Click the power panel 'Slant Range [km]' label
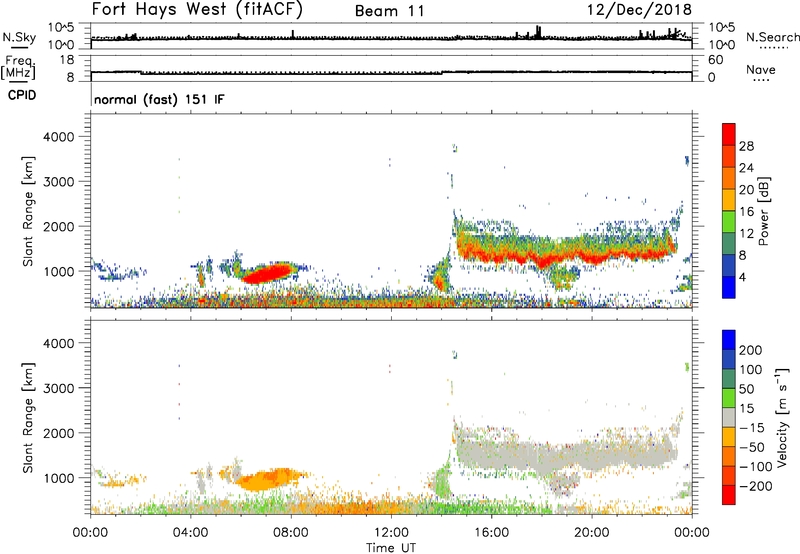Viewport: 800px width, 554px height. pos(28,211)
